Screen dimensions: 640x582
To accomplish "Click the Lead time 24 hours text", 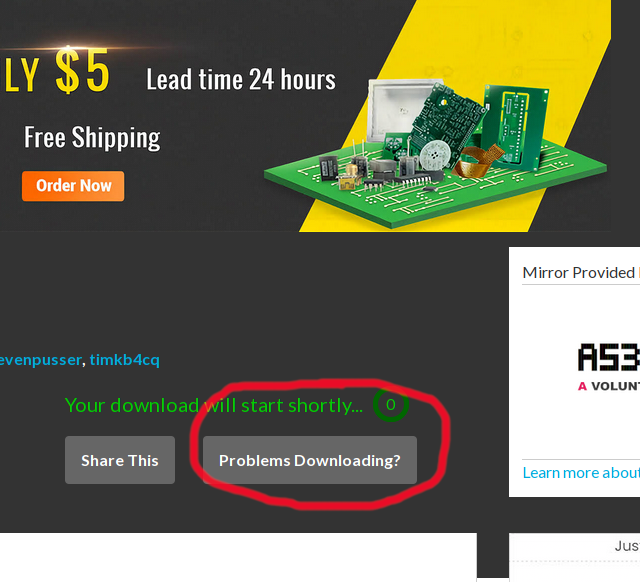I will click(241, 79).
